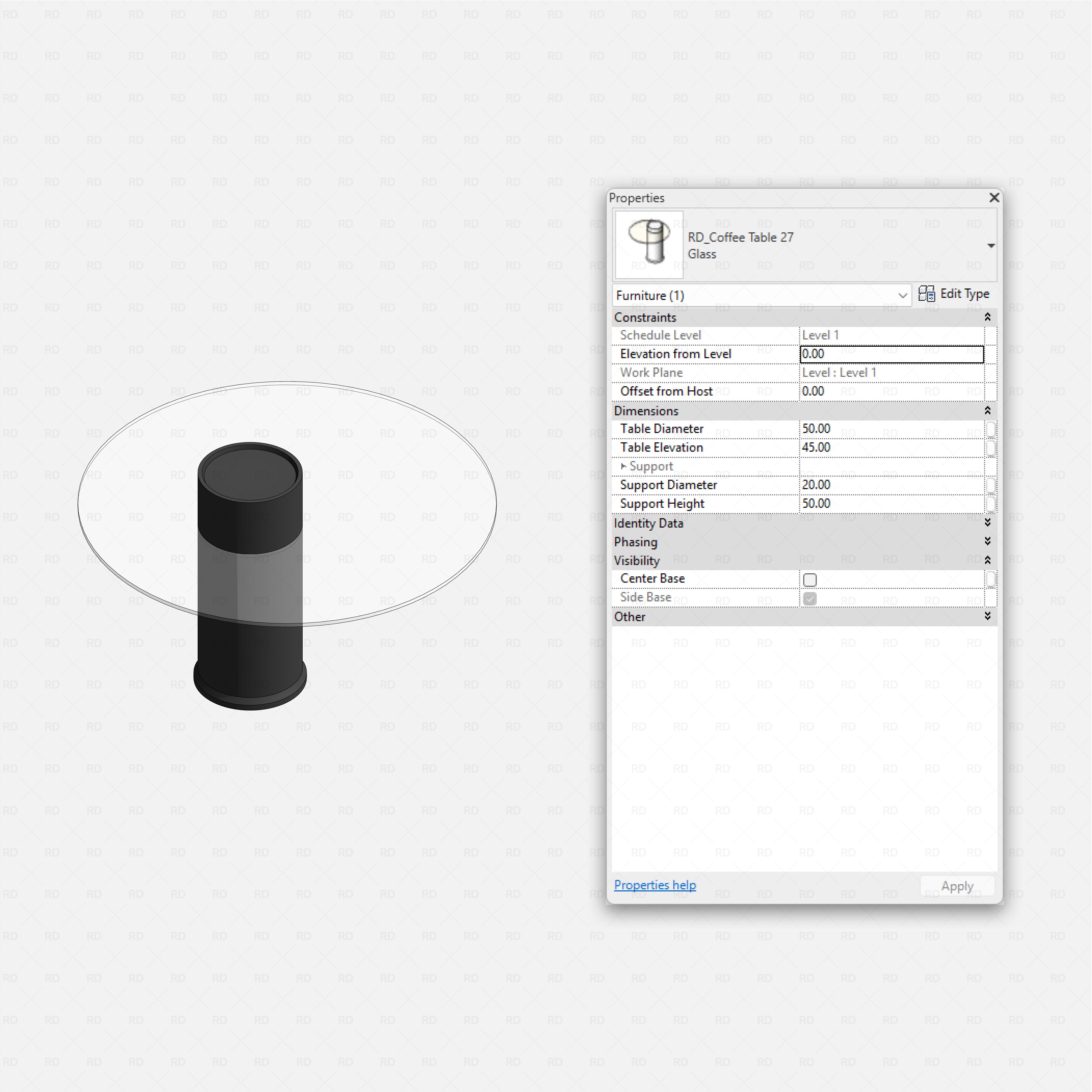Click associate button beside Table Diameter

click(x=991, y=429)
